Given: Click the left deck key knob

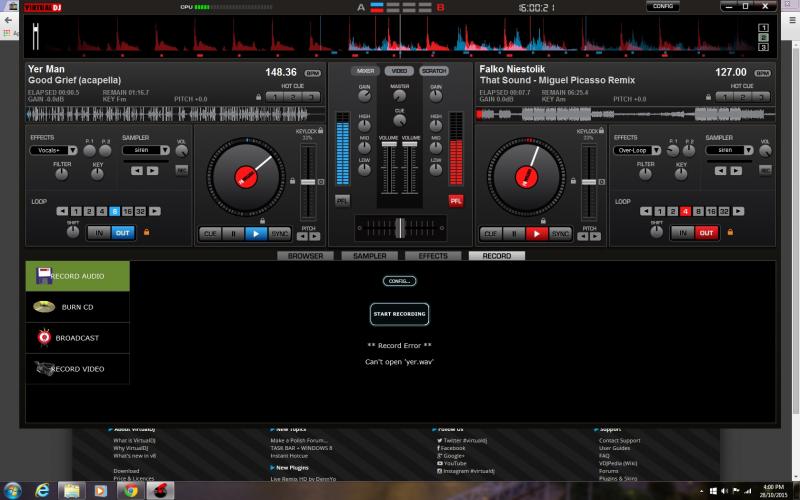Looking at the screenshot, I should pyautogui.click(x=97, y=174).
